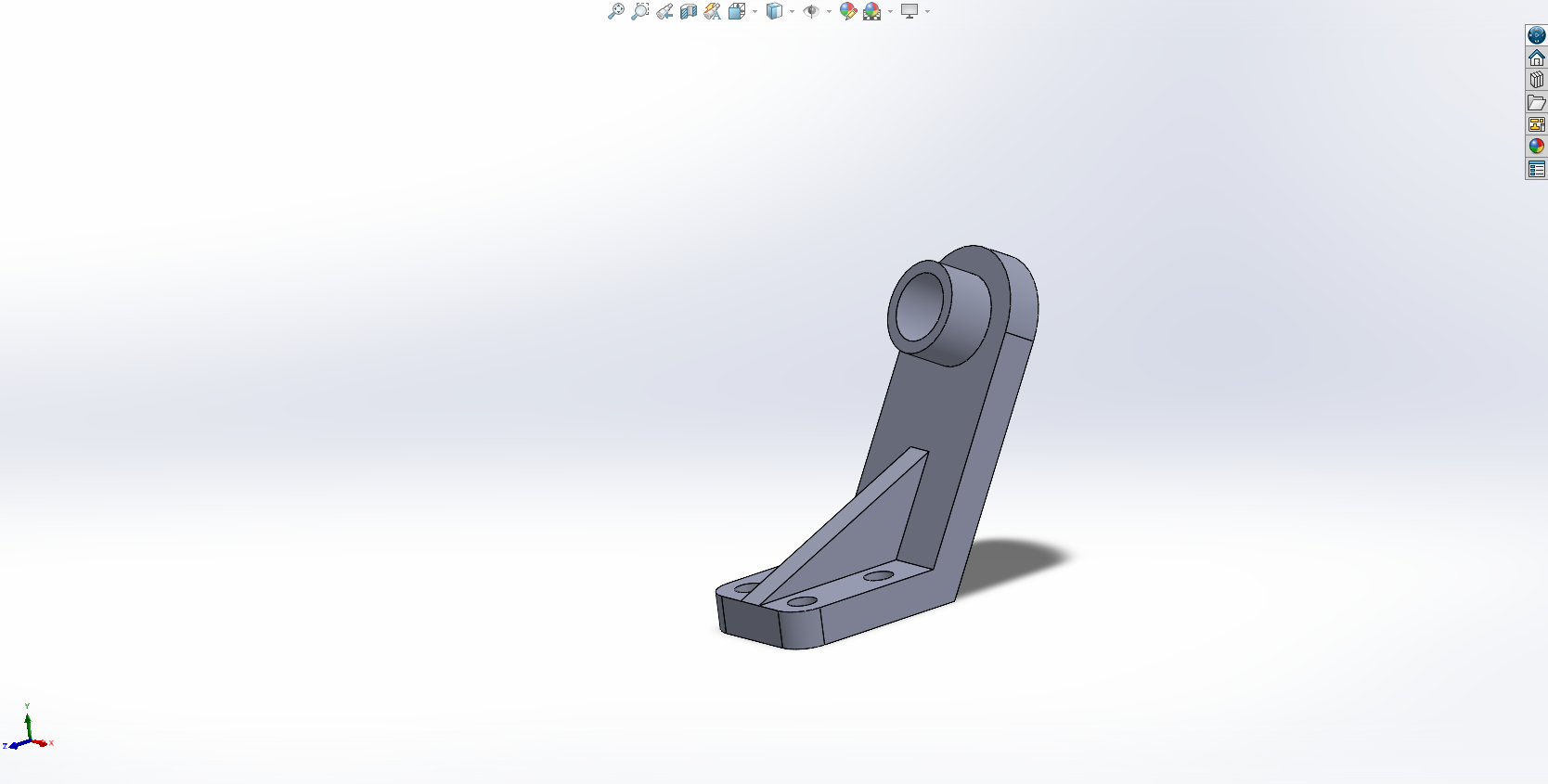Open the Custom Properties tab

click(x=1537, y=169)
